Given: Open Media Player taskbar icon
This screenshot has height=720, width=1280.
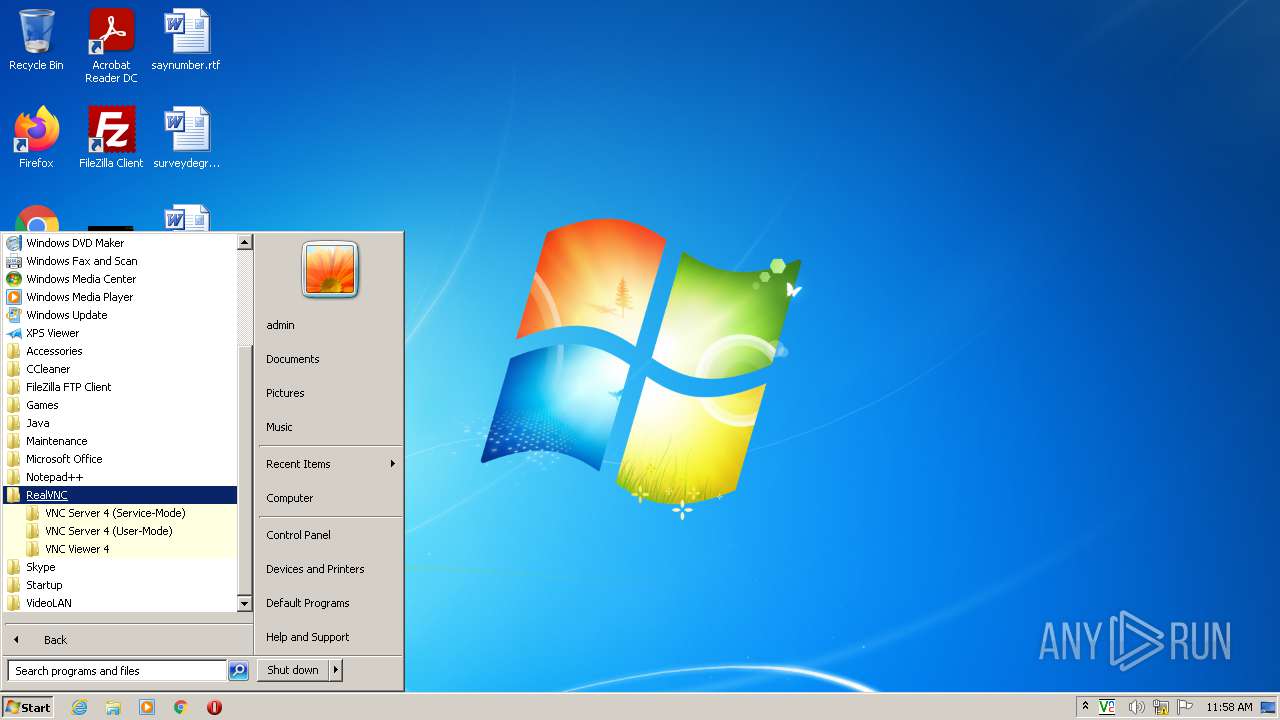Looking at the screenshot, I should click(147, 707).
